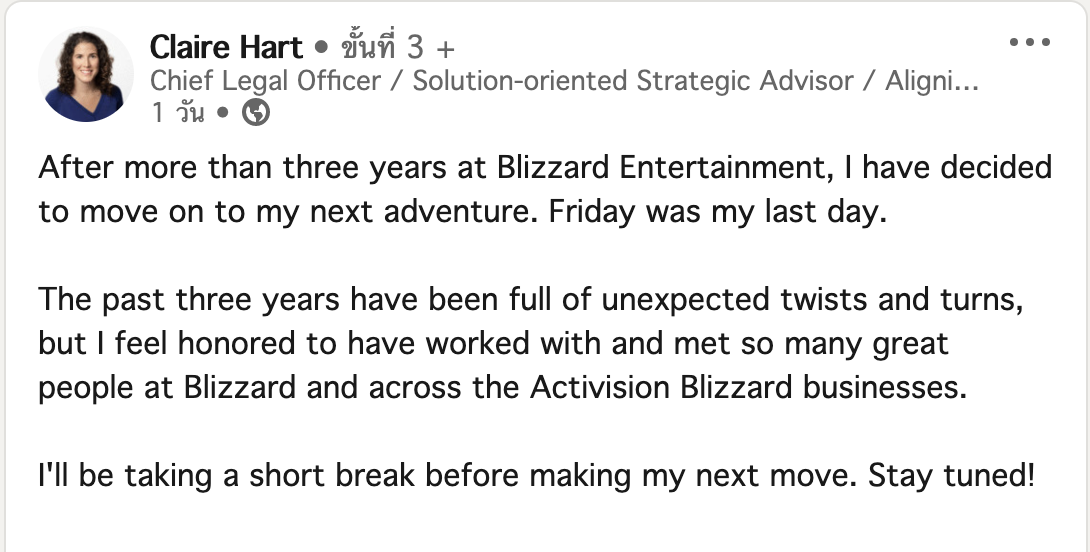This screenshot has height=552, width=1090.
Task: Click the globe public visibility icon
Action: pos(256,113)
